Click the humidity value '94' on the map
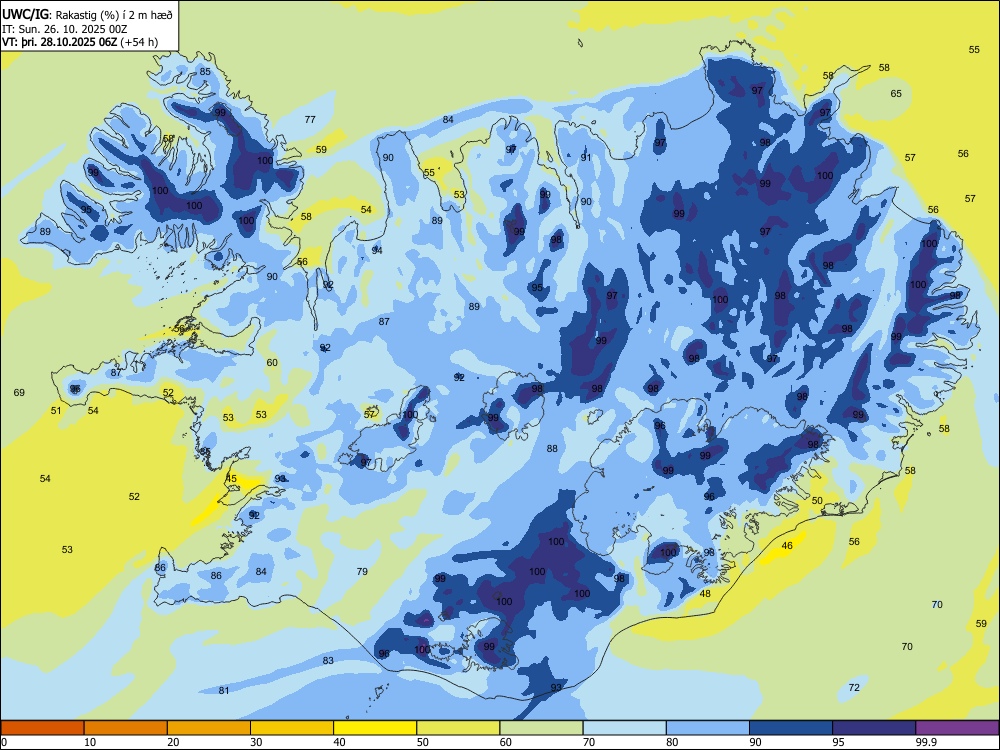This screenshot has height=750, width=1000. 377,250
